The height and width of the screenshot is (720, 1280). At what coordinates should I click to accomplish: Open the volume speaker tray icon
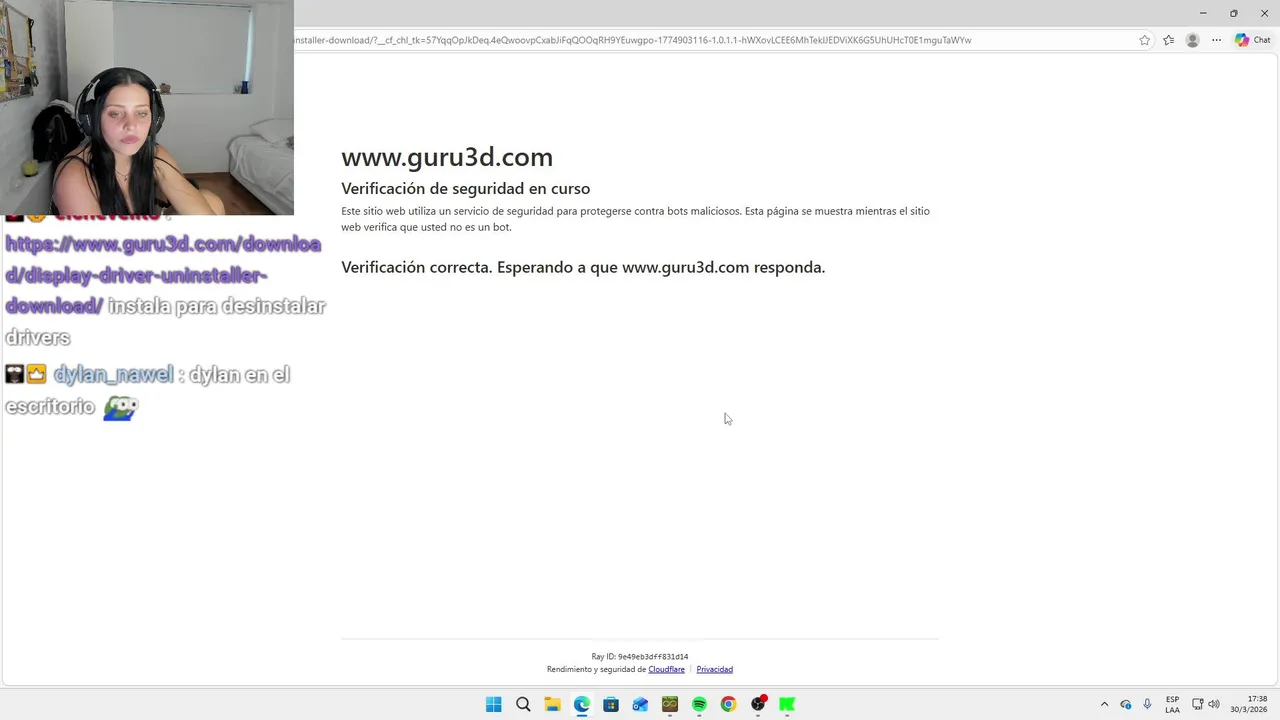click(1214, 704)
